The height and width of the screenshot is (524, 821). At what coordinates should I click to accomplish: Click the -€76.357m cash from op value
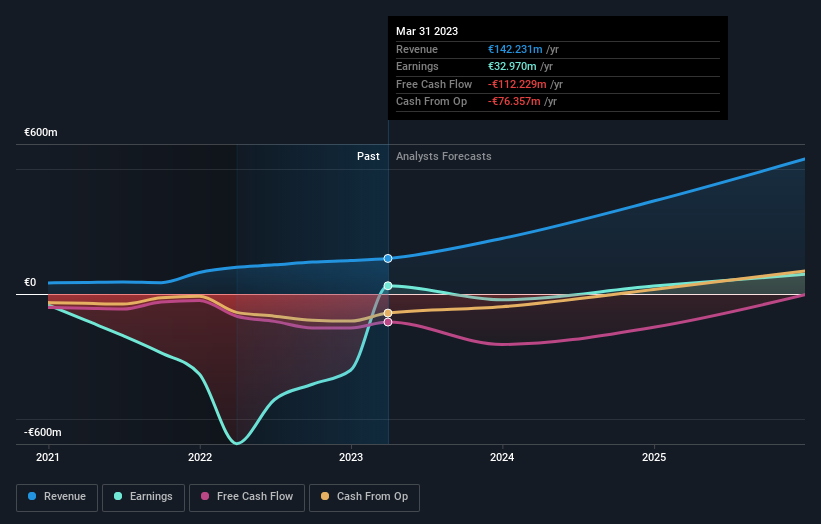coord(514,102)
